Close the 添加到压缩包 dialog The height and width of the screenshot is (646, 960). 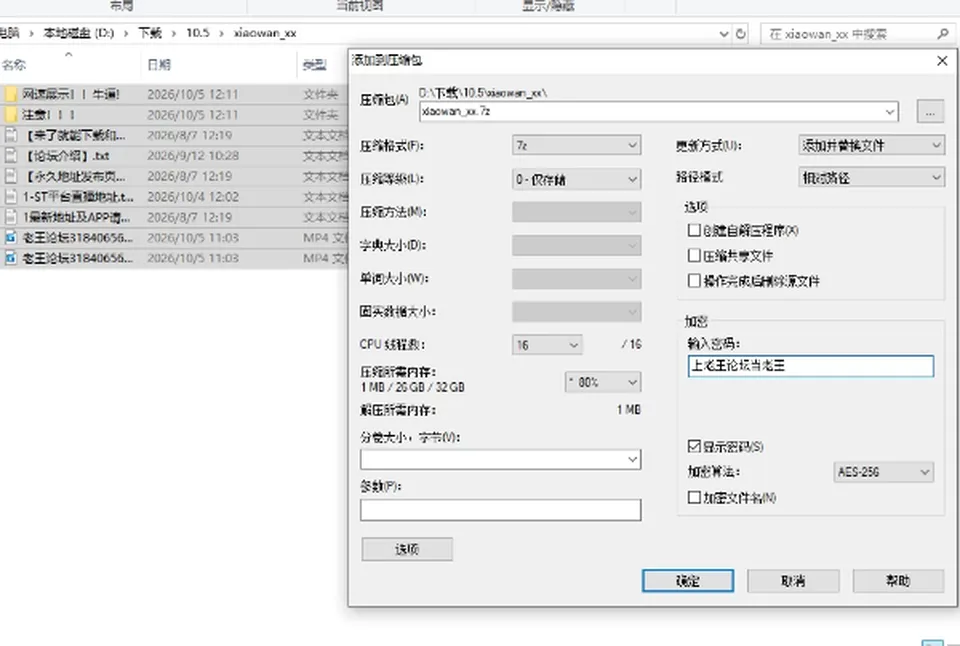coord(942,61)
